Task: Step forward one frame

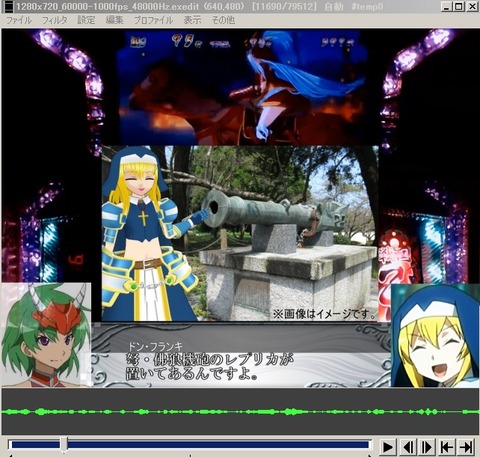Action: [427, 447]
